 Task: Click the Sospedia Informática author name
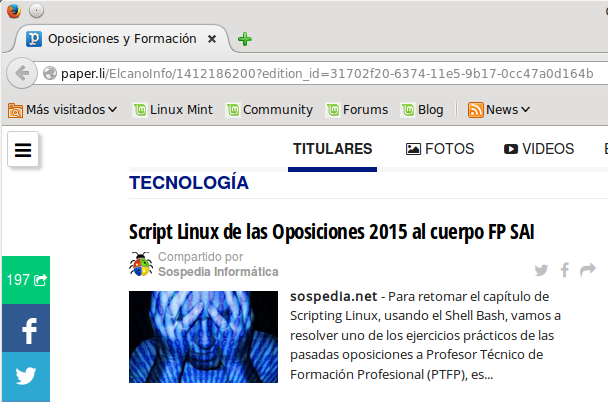point(218,272)
